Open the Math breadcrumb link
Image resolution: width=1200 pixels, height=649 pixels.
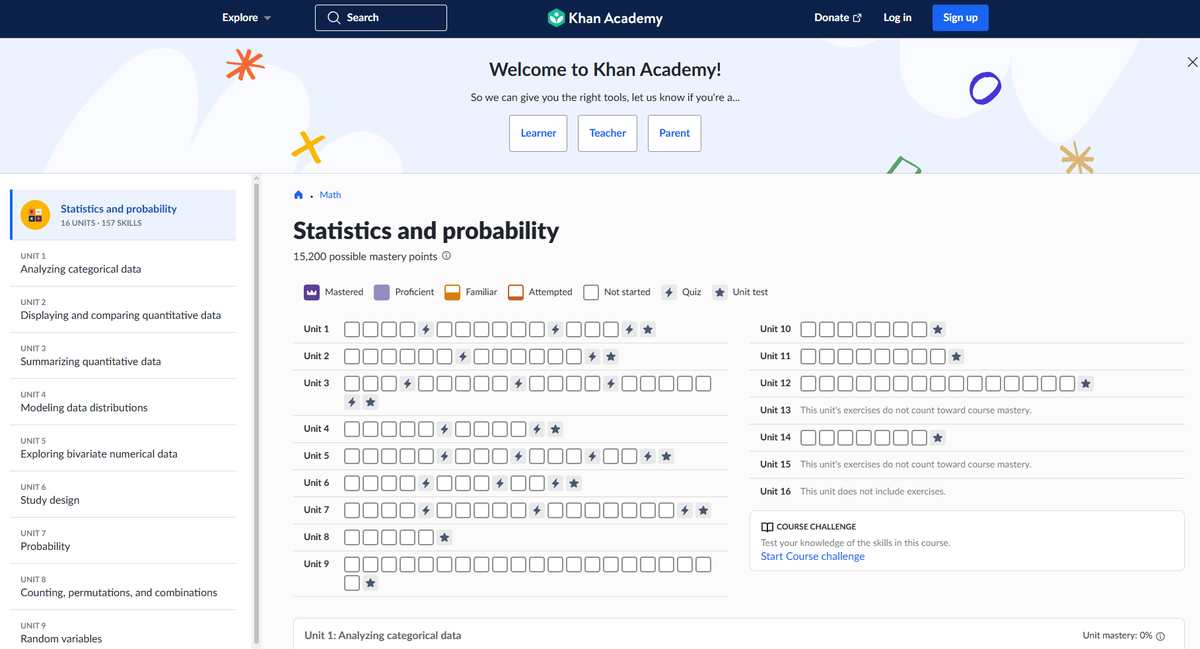(x=330, y=195)
